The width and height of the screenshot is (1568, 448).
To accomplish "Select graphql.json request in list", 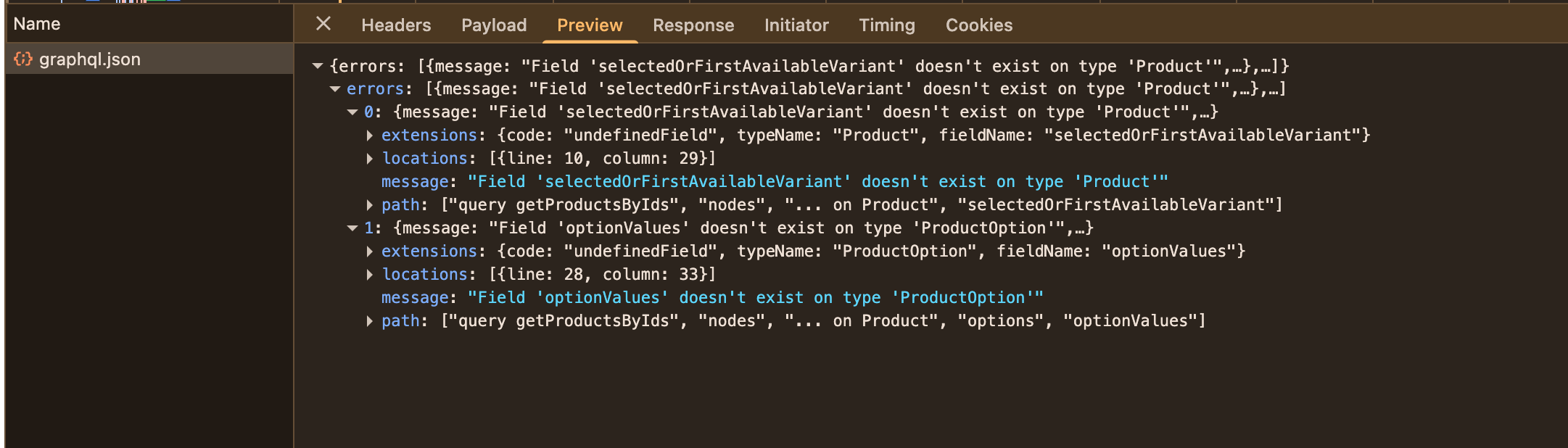I will pyautogui.click(x=90, y=59).
